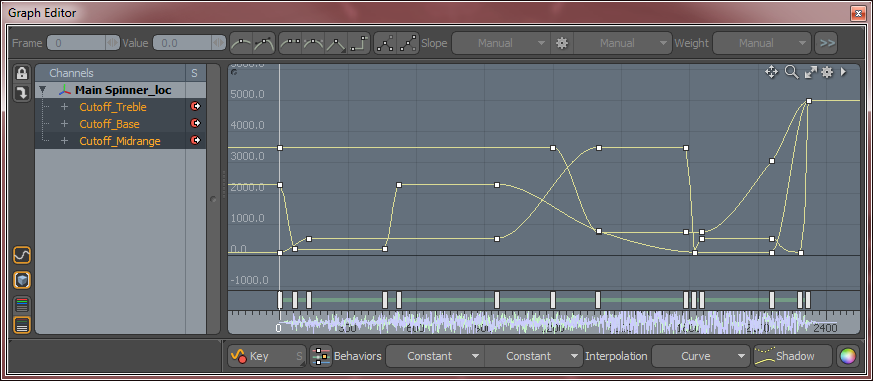Select the second curved tangent slope icon
This screenshot has height=381, width=873.
tap(264, 43)
